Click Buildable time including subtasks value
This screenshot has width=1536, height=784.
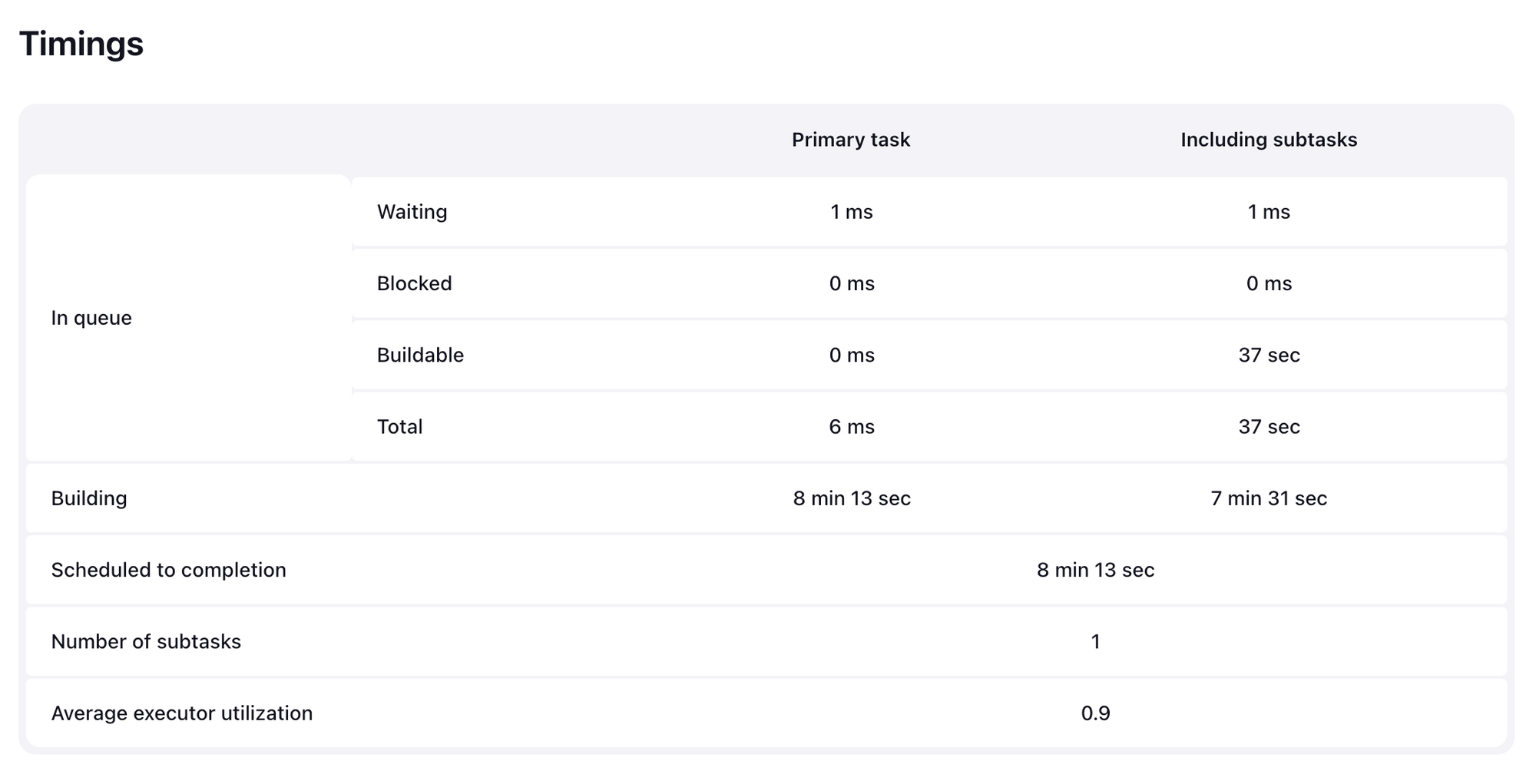coord(1269,355)
